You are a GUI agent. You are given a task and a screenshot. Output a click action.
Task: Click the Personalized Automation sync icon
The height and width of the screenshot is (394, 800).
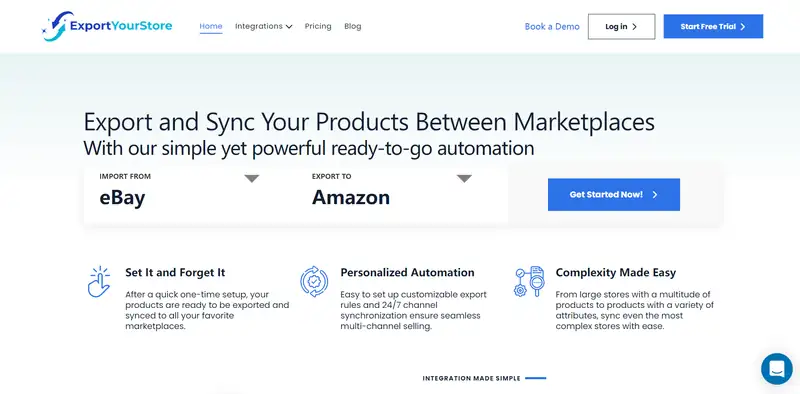[314, 281]
